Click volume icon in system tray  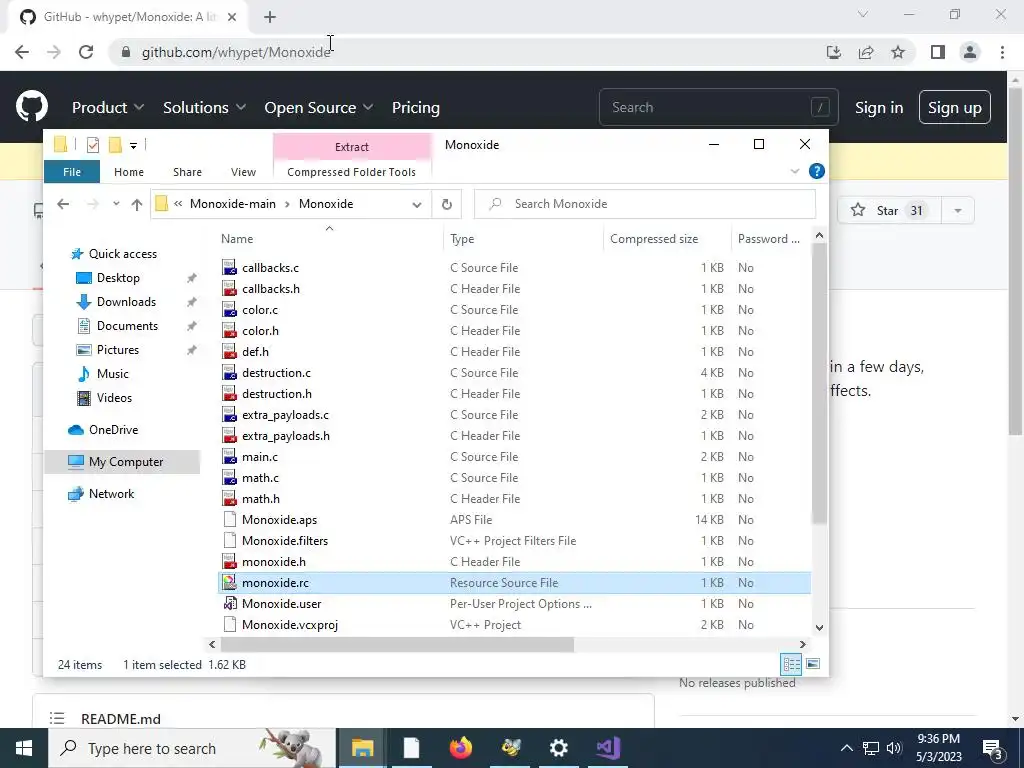pos(894,748)
